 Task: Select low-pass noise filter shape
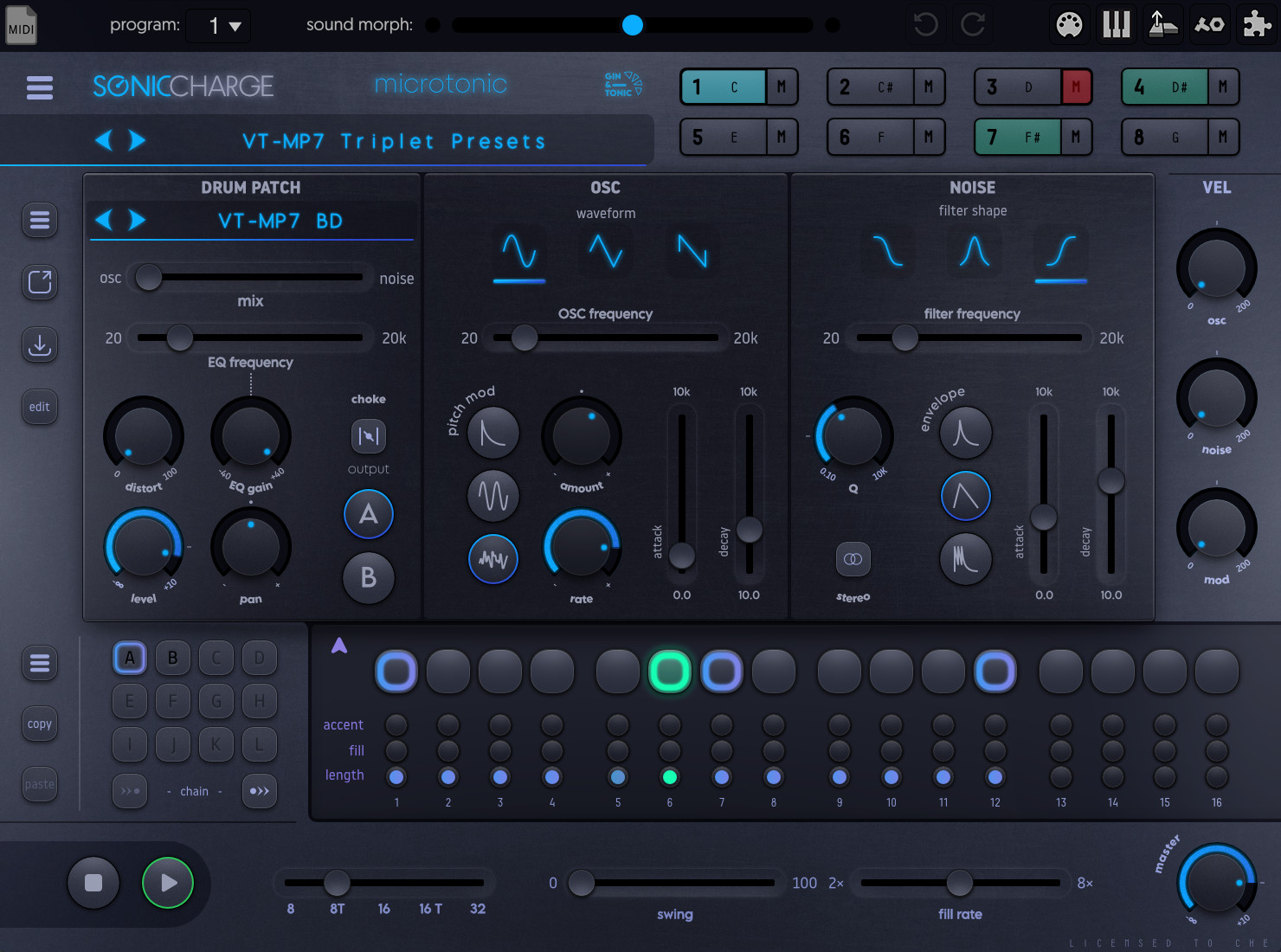tap(888, 252)
